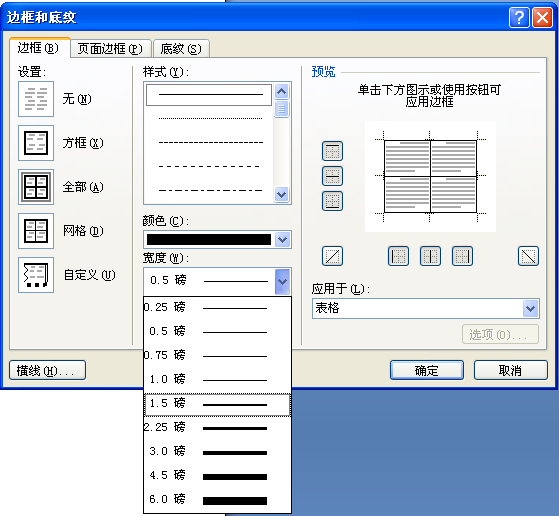This screenshot has height=516, width=559.
Task: Toggle the inside vertical border button
Action: pos(430,256)
